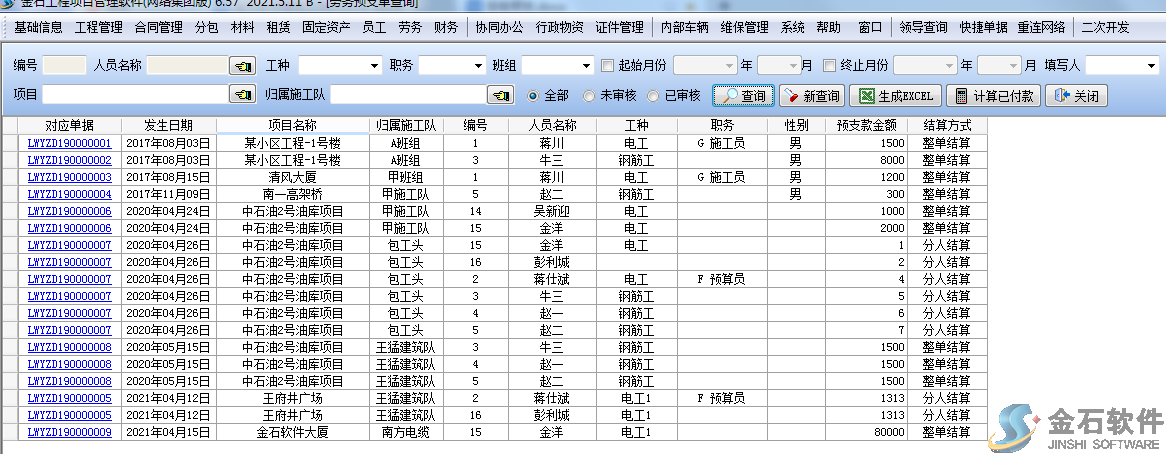Open the 合同管理 menu
The height and width of the screenshot is (454, 1166).
(158, 27)
